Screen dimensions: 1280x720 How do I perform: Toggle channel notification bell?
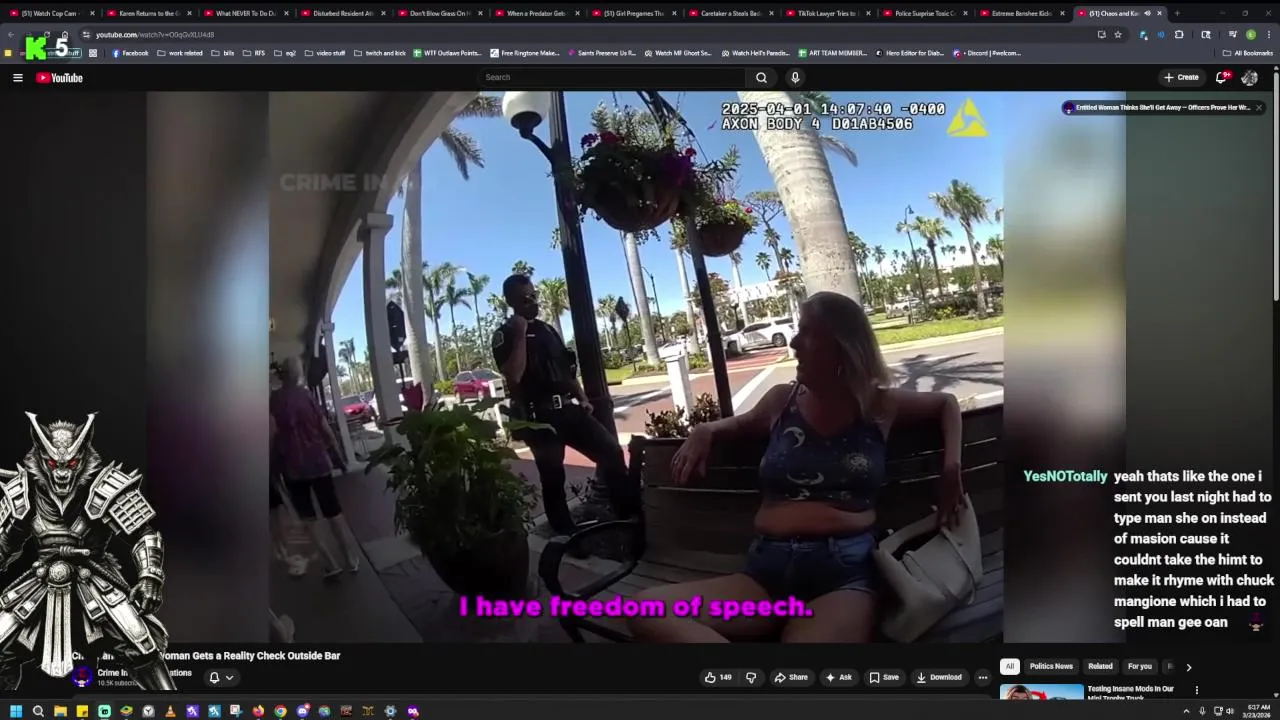coord(213,677)
